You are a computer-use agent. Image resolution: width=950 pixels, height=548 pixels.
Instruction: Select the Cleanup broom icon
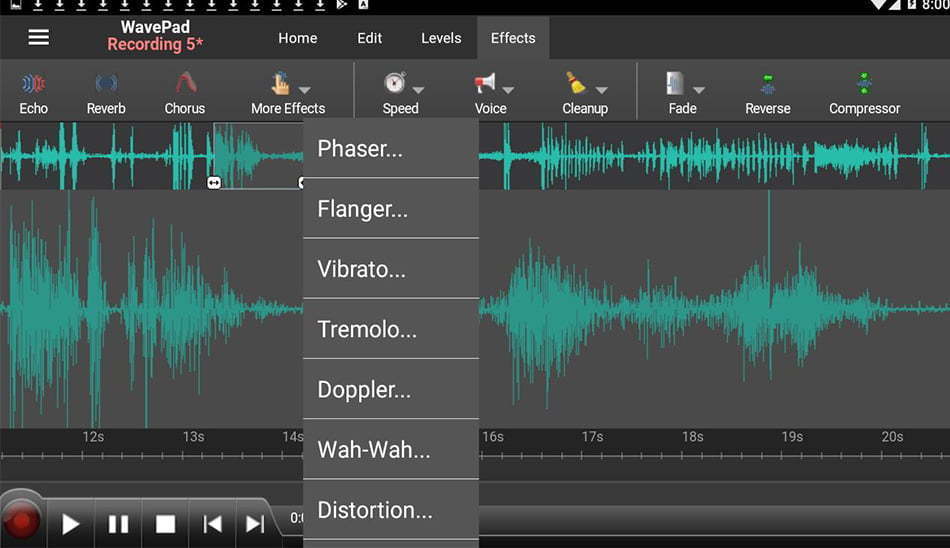pyautogui.click(x=576, y=83)
